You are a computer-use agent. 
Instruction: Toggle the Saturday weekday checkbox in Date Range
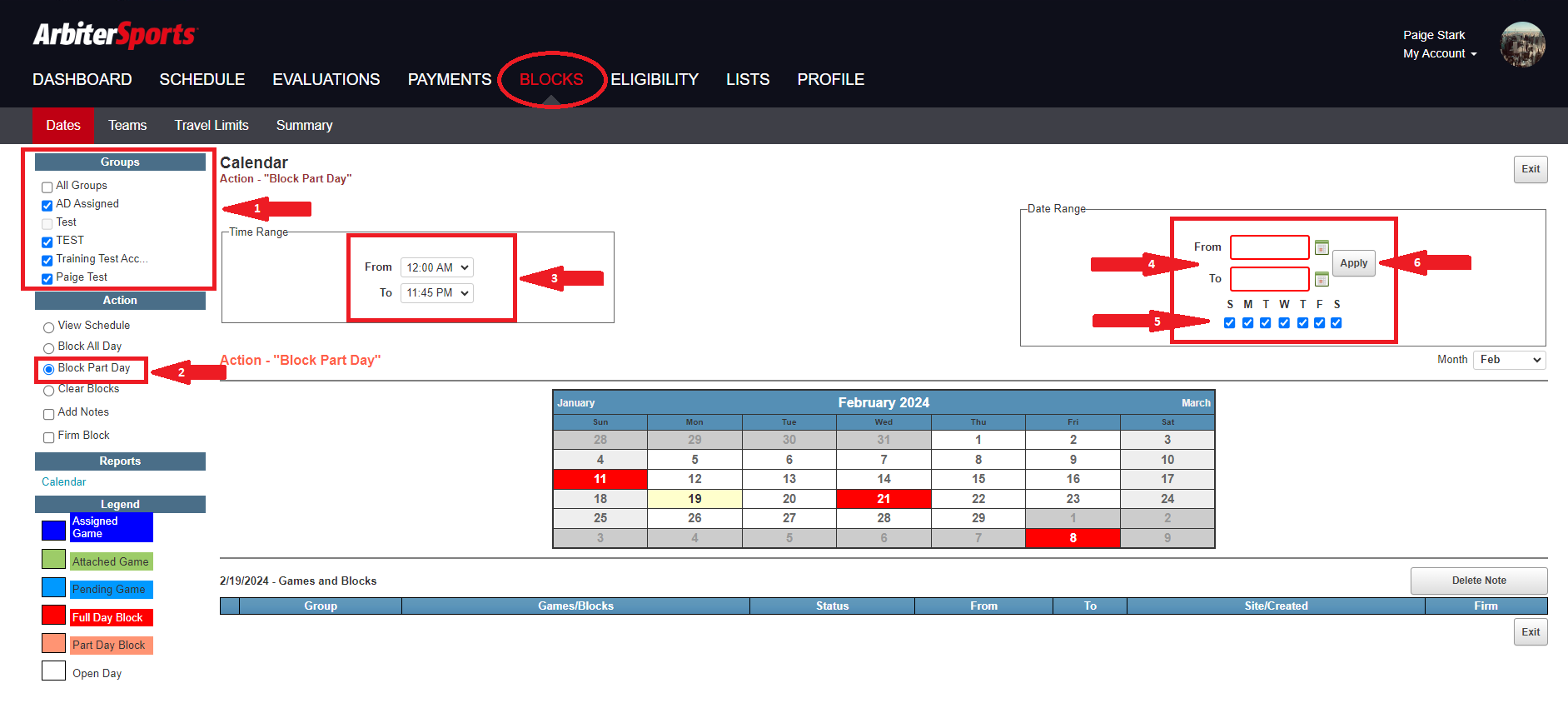click(x=1337, y=322)
